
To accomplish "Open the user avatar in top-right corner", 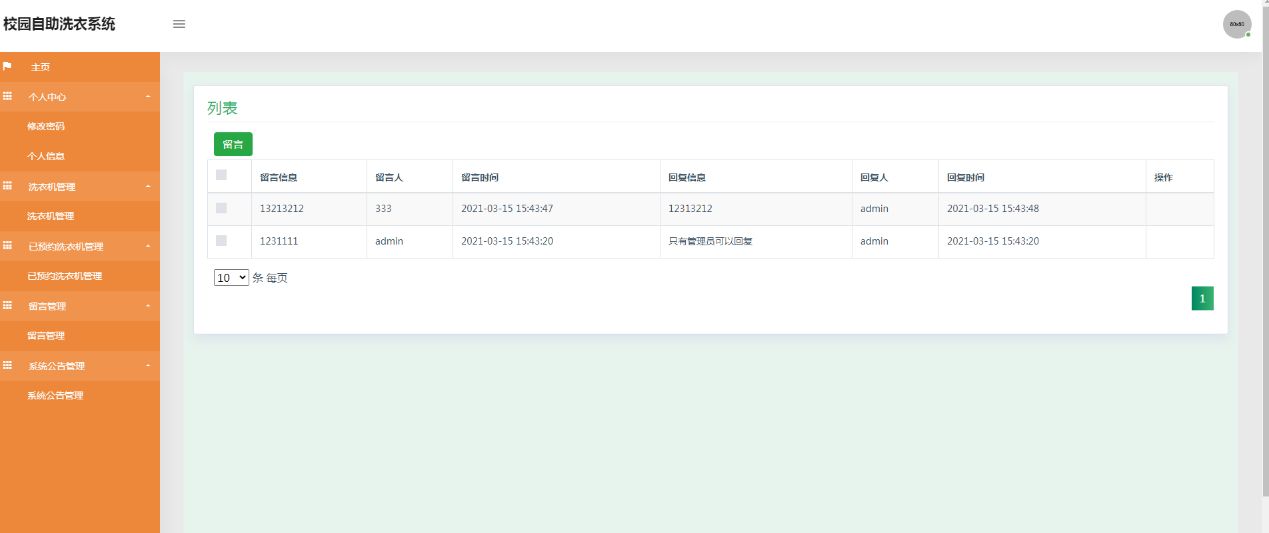I will pyautogui.click(x=1237, y=24).
